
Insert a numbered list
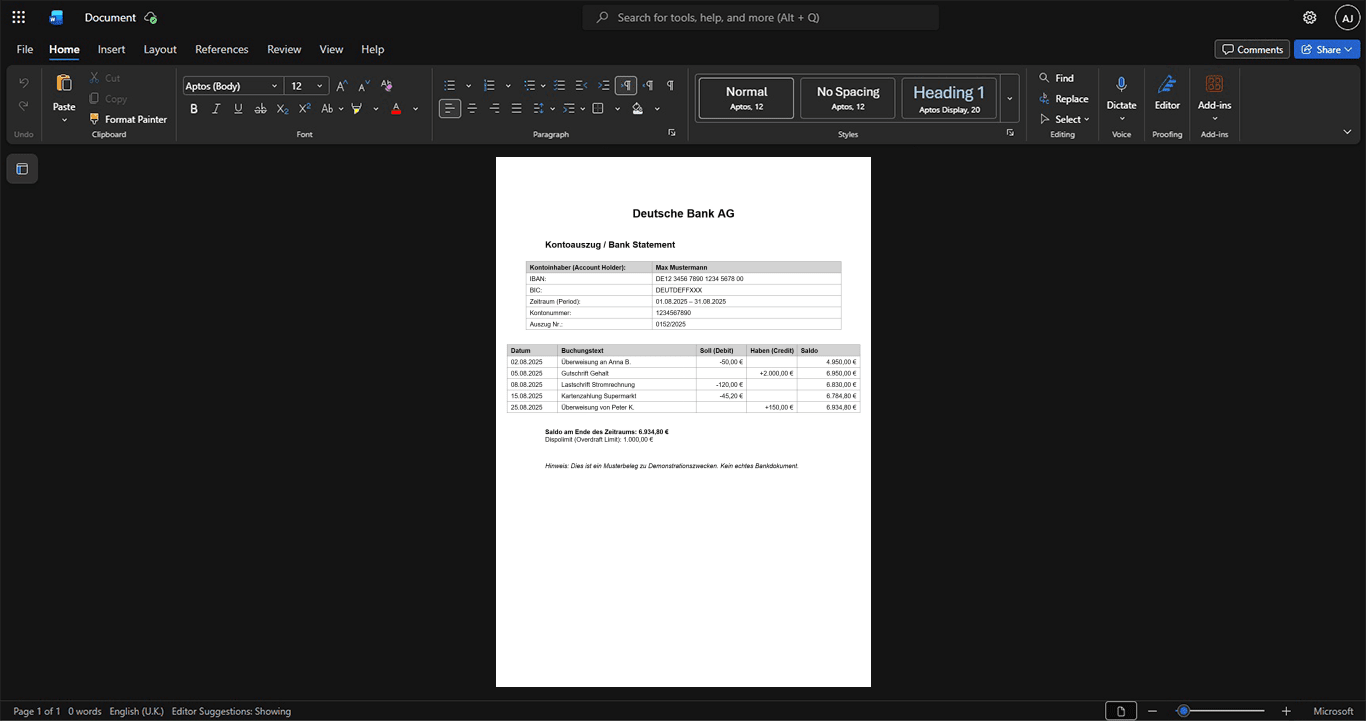point(489,86)
